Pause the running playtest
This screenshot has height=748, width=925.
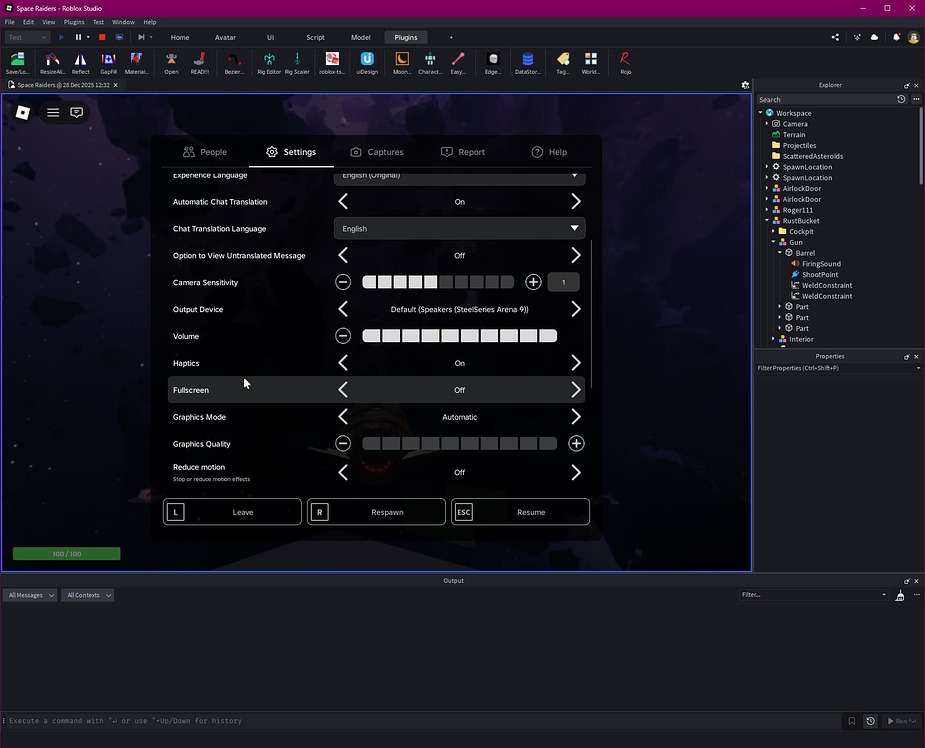pos(78,37)
